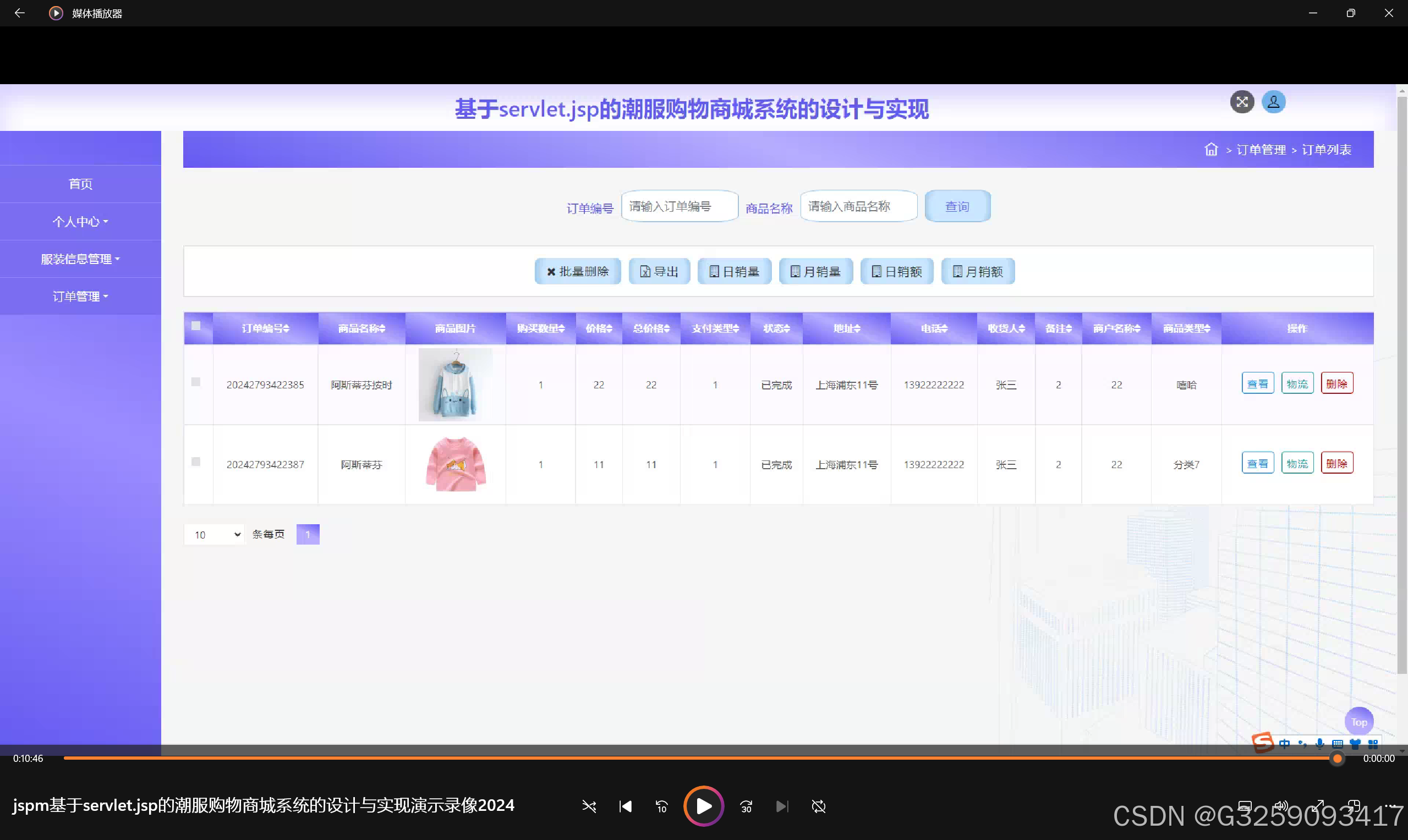Screen dimensions: 1408x840
Task: Click the home icon in the breadcrumb
Action: click(x=1211, y=150)
